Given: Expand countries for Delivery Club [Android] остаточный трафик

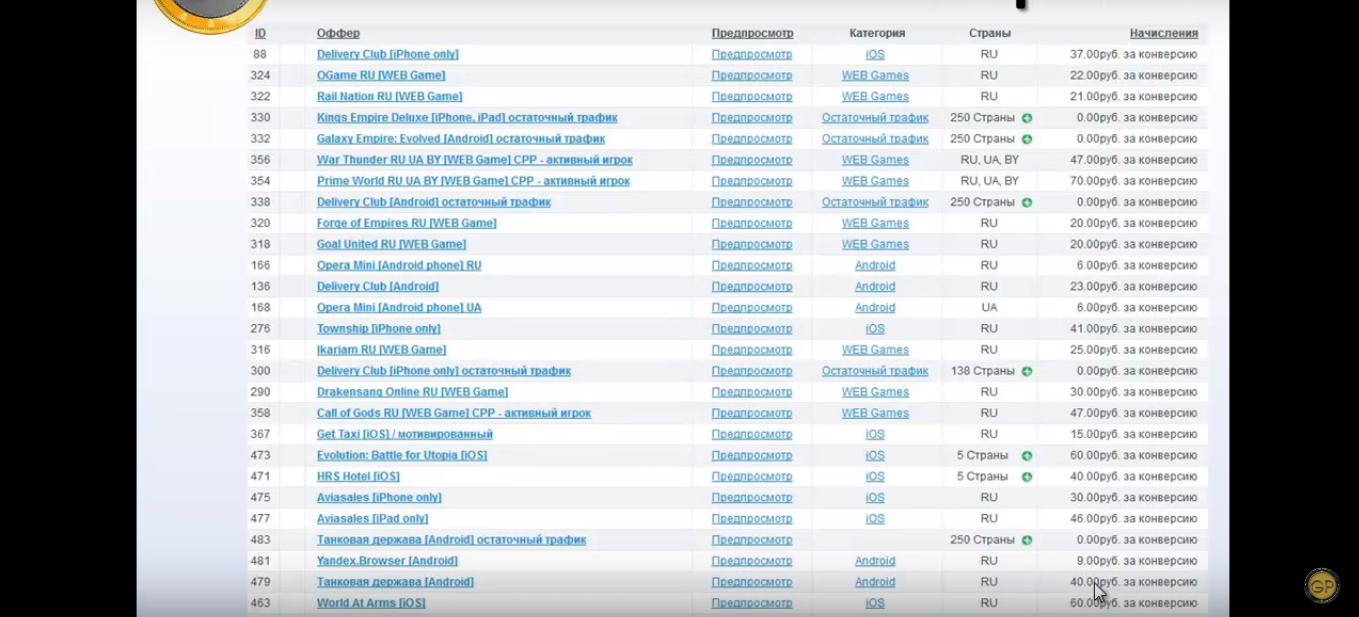Looking at the screenshot, I should pos(1027,202).
